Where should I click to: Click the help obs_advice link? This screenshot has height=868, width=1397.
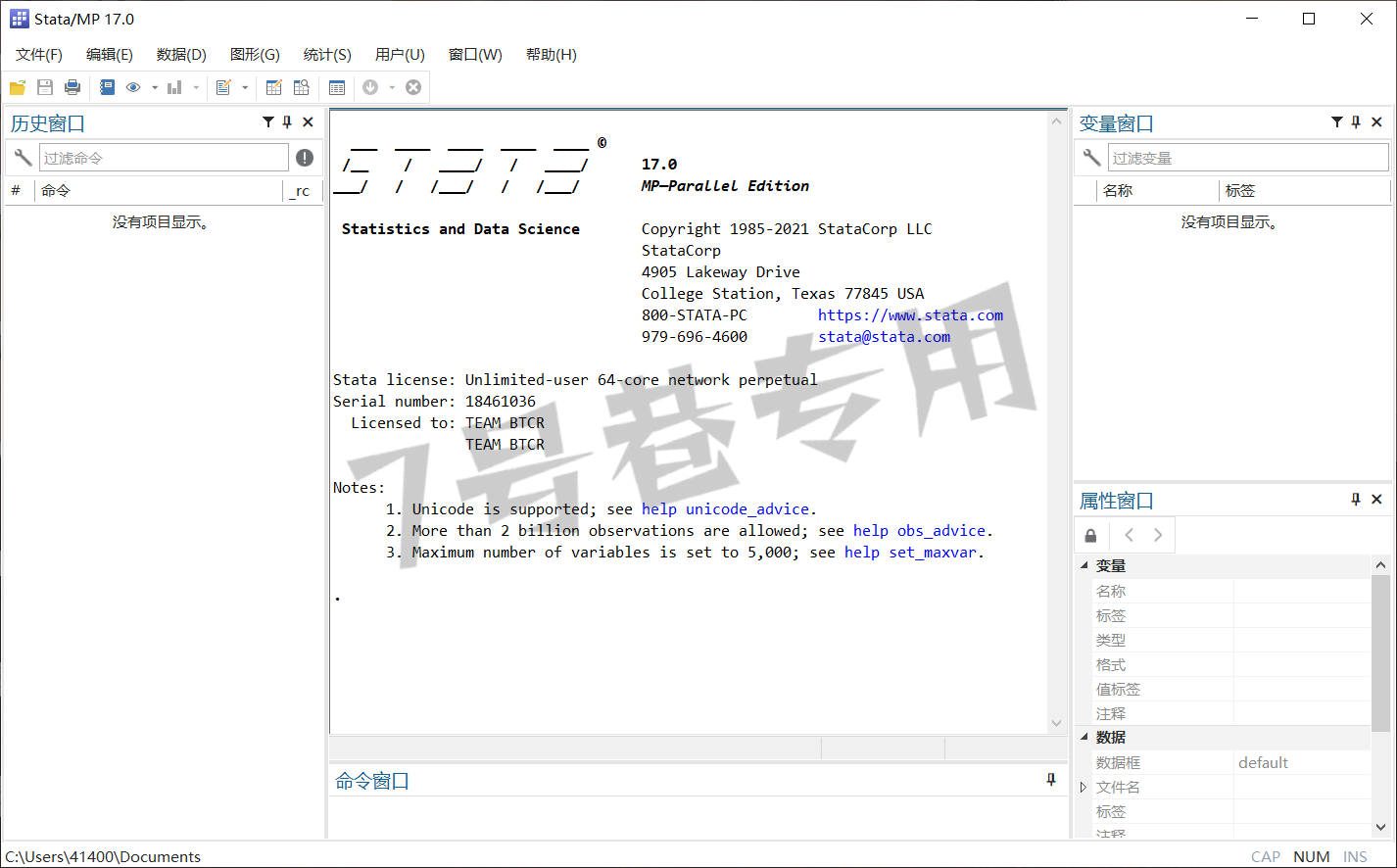click(x=919, y=531)
